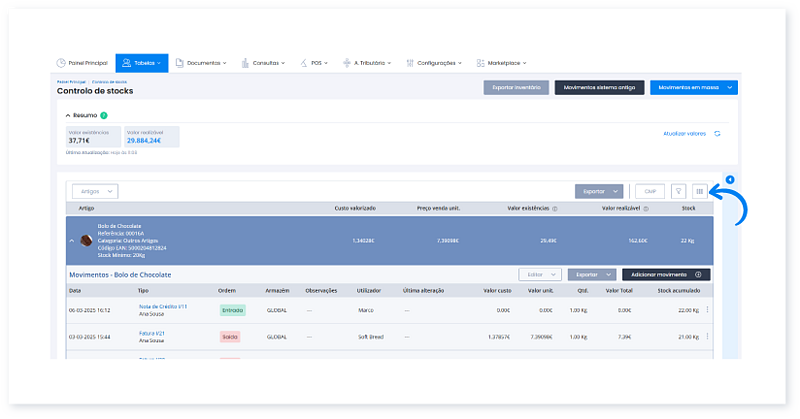Viewport: 800px width, 419px height.
Task: Open the Tabelas menu
Action: tap(143, 62)
